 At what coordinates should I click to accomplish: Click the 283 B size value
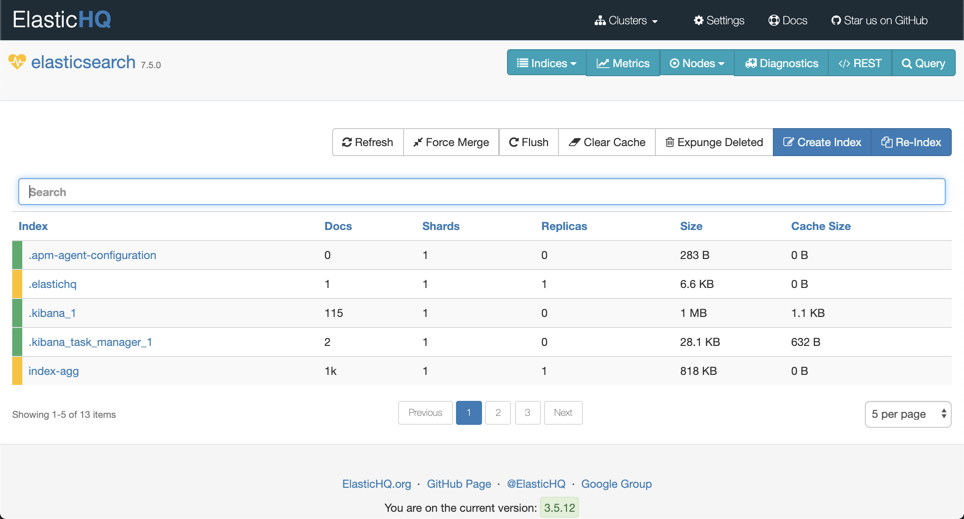tap(695, 255)
